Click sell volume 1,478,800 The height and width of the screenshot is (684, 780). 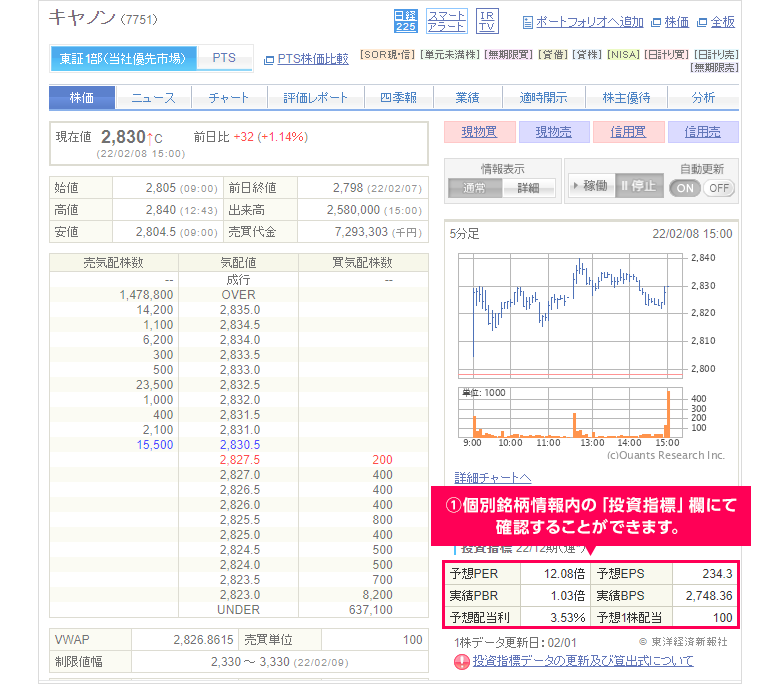146,295
